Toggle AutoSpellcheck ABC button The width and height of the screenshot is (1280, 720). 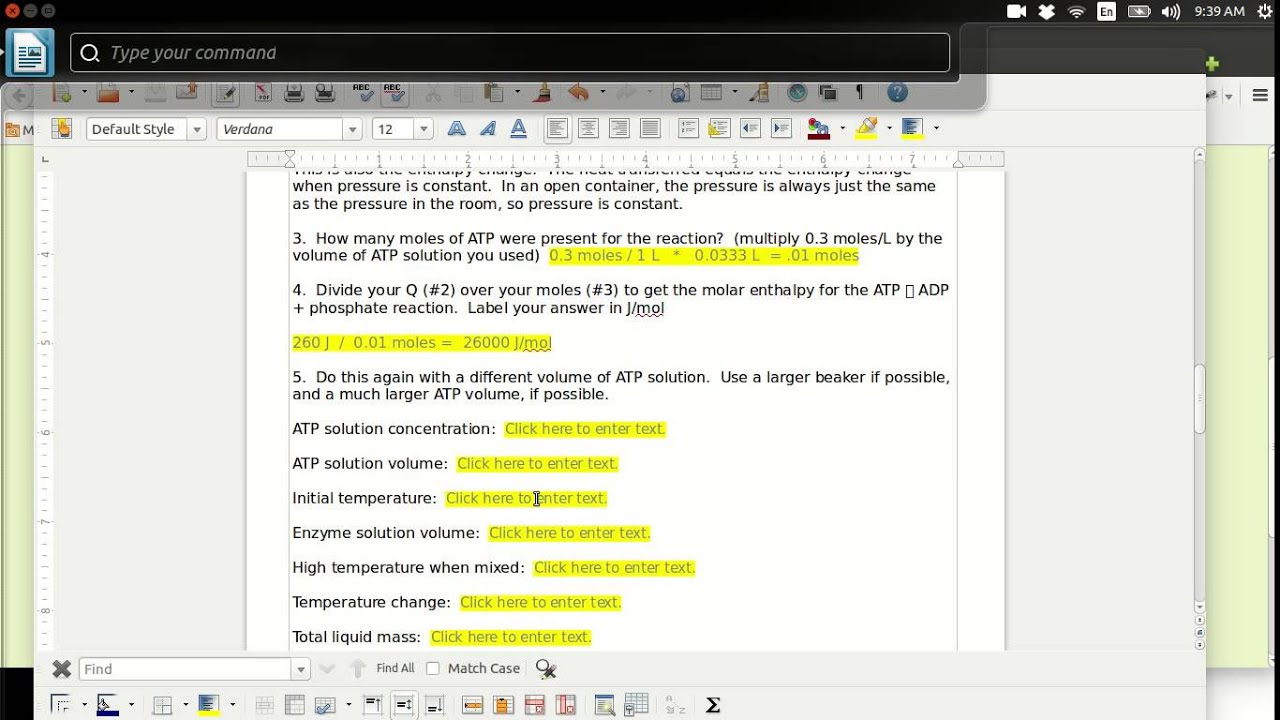click(394, 93)
